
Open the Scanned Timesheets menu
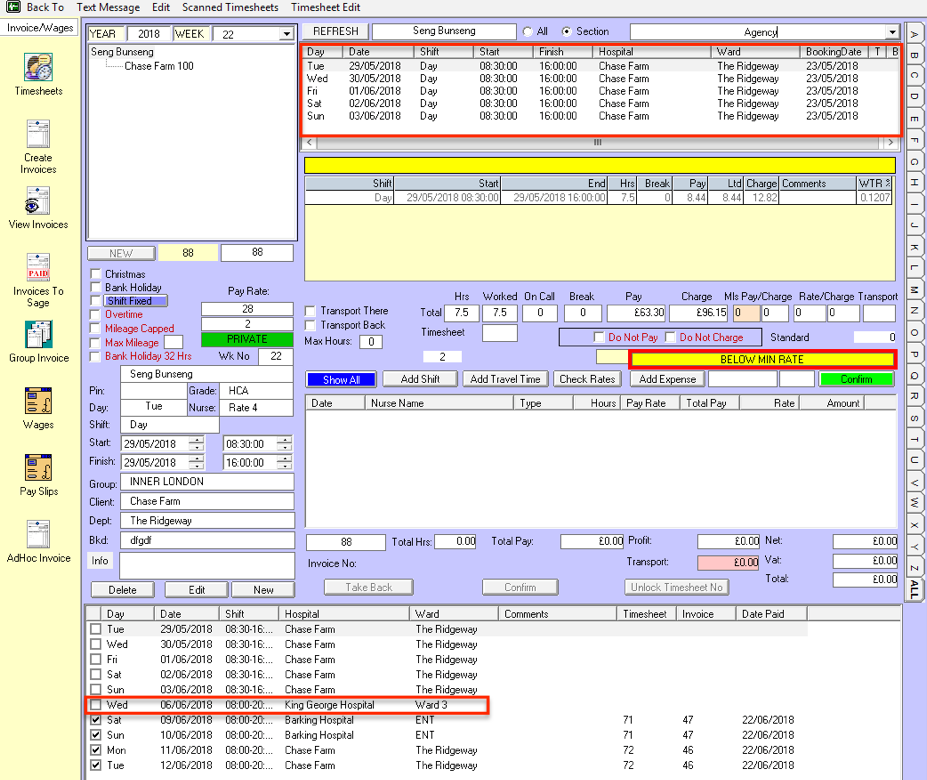tap(230, 7)
